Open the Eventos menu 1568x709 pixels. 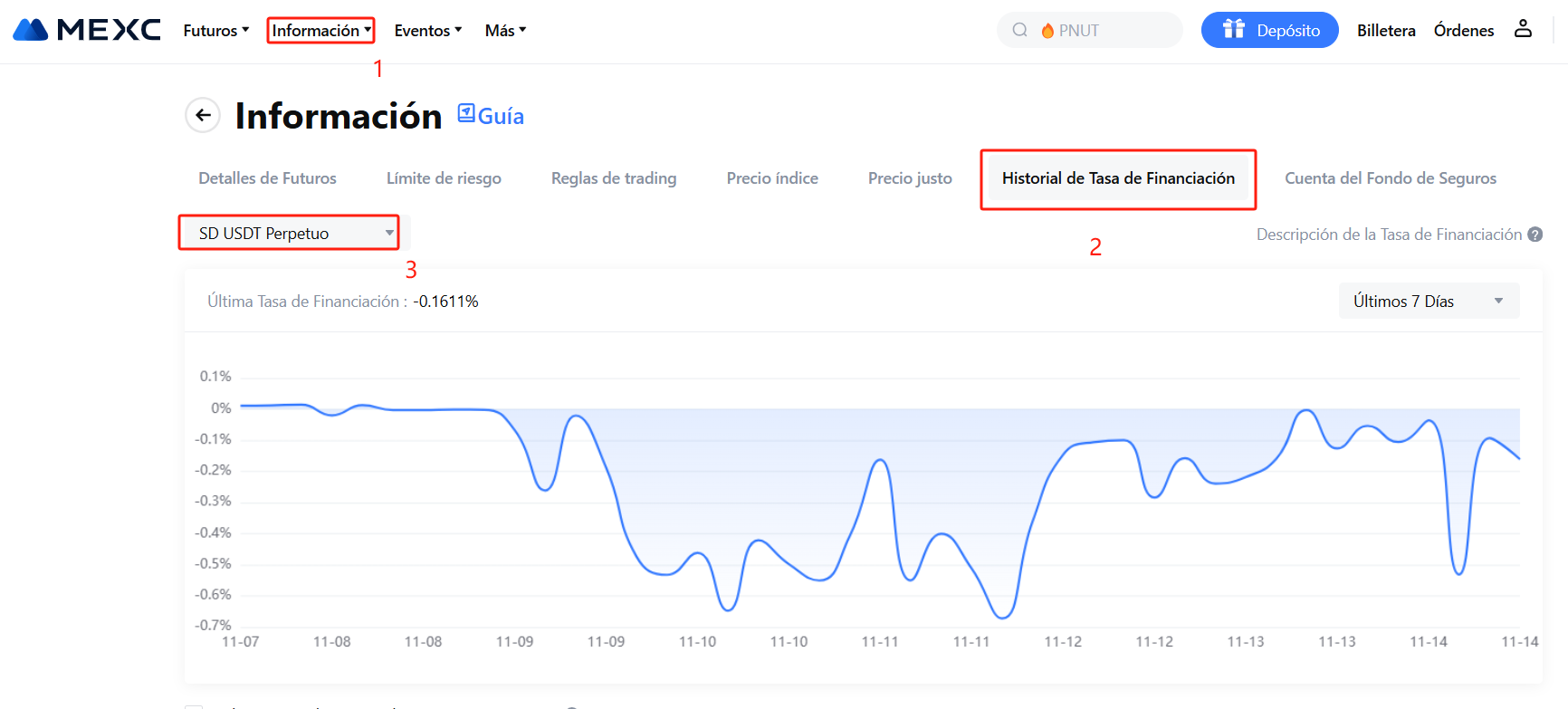[x=427, y=31]
